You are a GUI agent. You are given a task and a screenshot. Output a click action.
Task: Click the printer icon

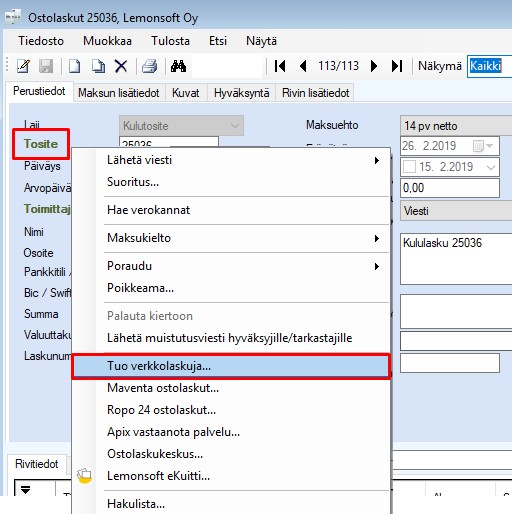coord(149,66)
